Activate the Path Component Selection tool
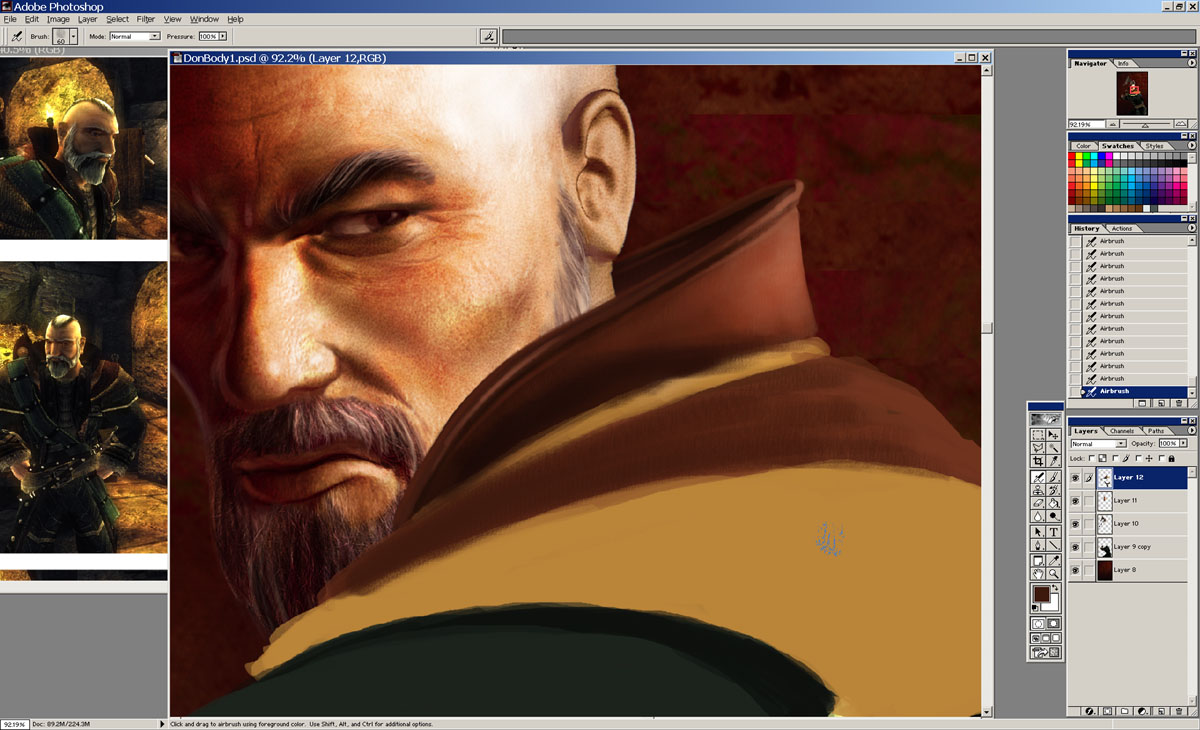This screenshot has height=730, width=1200. 1038,532
